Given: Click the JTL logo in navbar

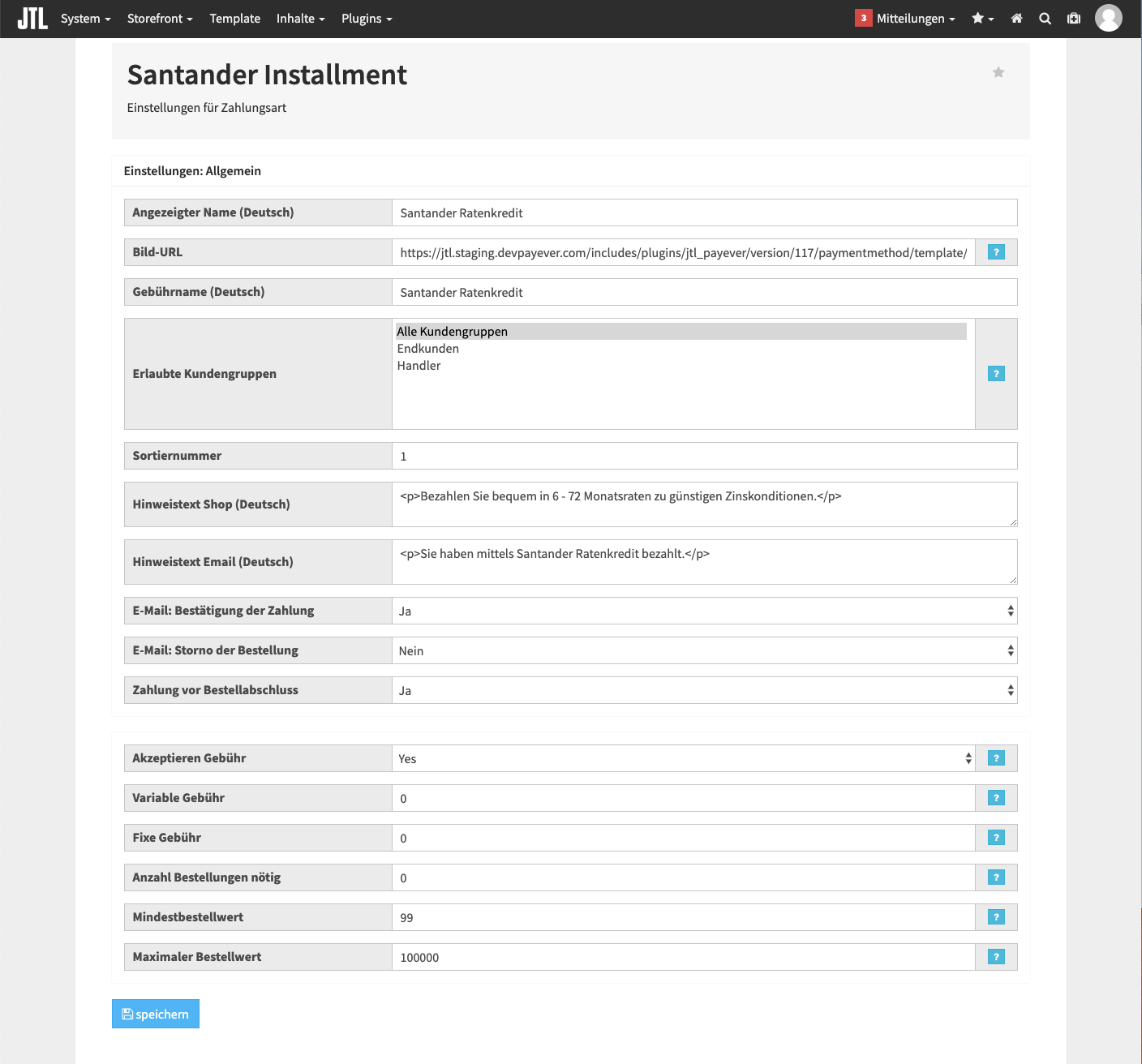Looking at the screenshot, I should coord(32,19).
